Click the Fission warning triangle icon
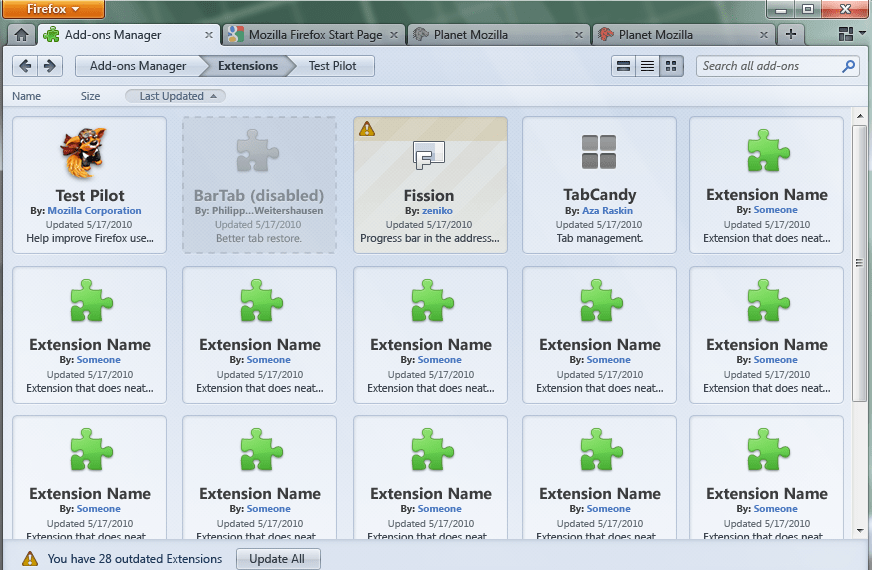The image size is (872, 570). click(x=366, y=130)
